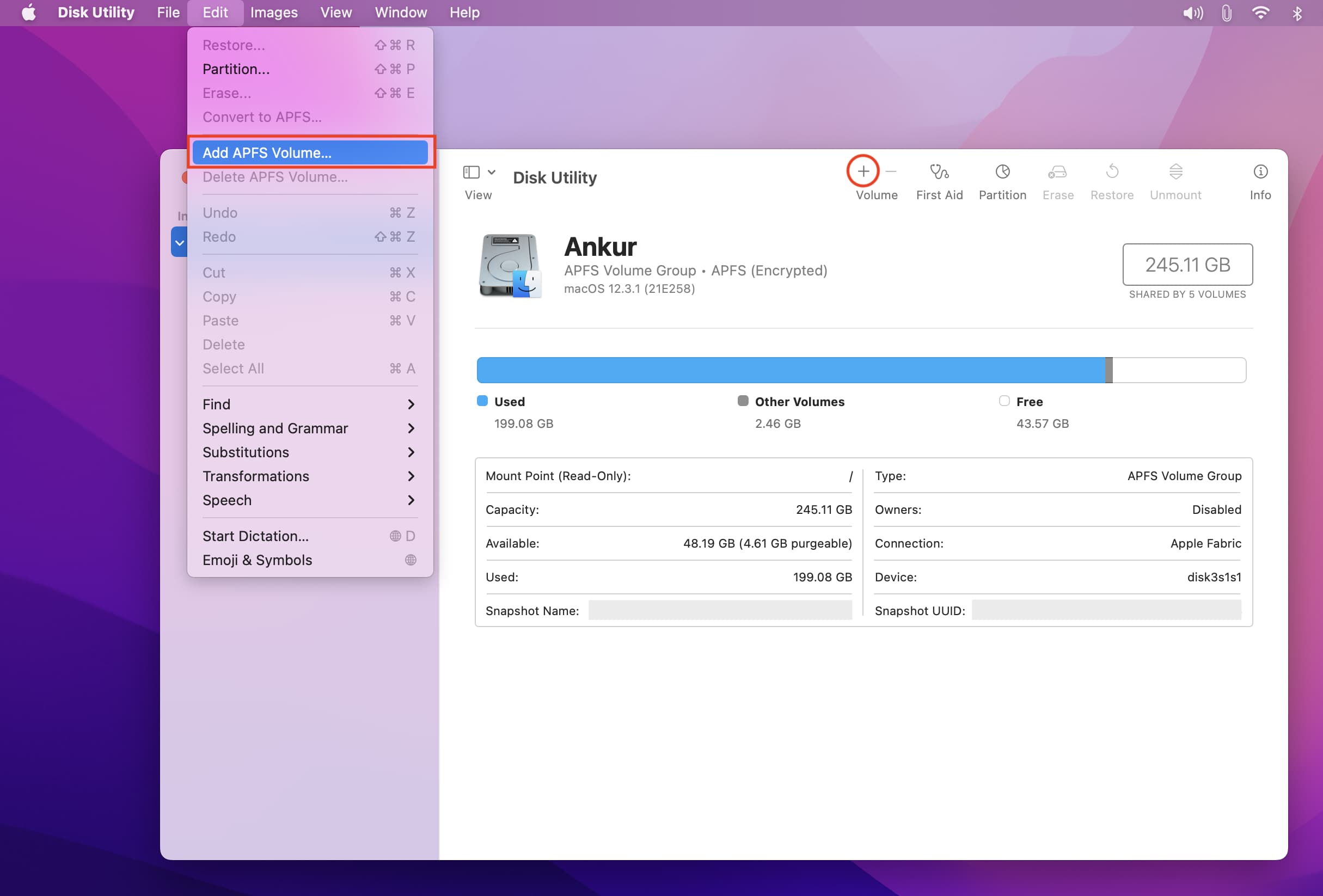Click Undo in Edit menu
The image size is (1323, 896).
tap(310, 212)
